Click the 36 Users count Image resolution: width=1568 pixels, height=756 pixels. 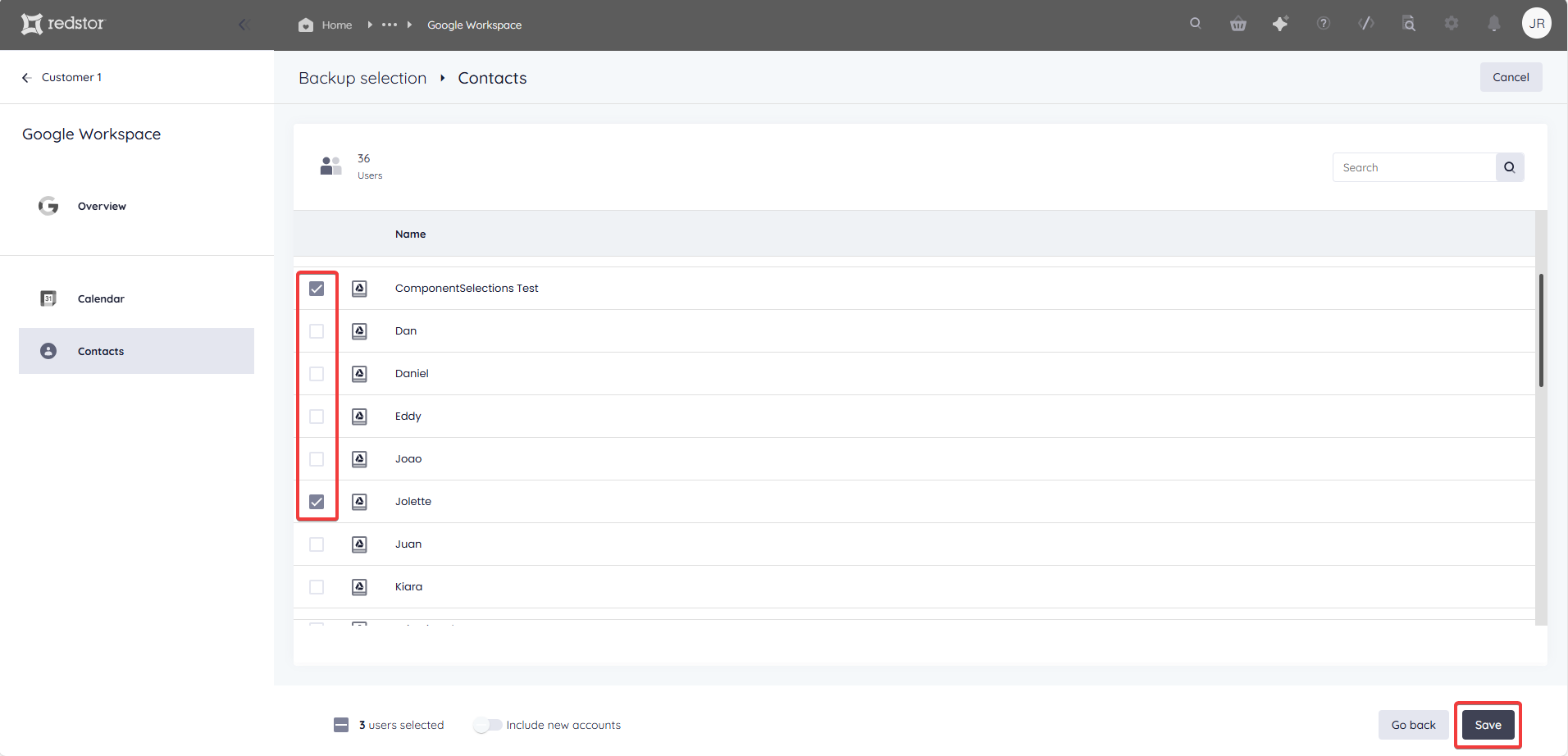370,166
